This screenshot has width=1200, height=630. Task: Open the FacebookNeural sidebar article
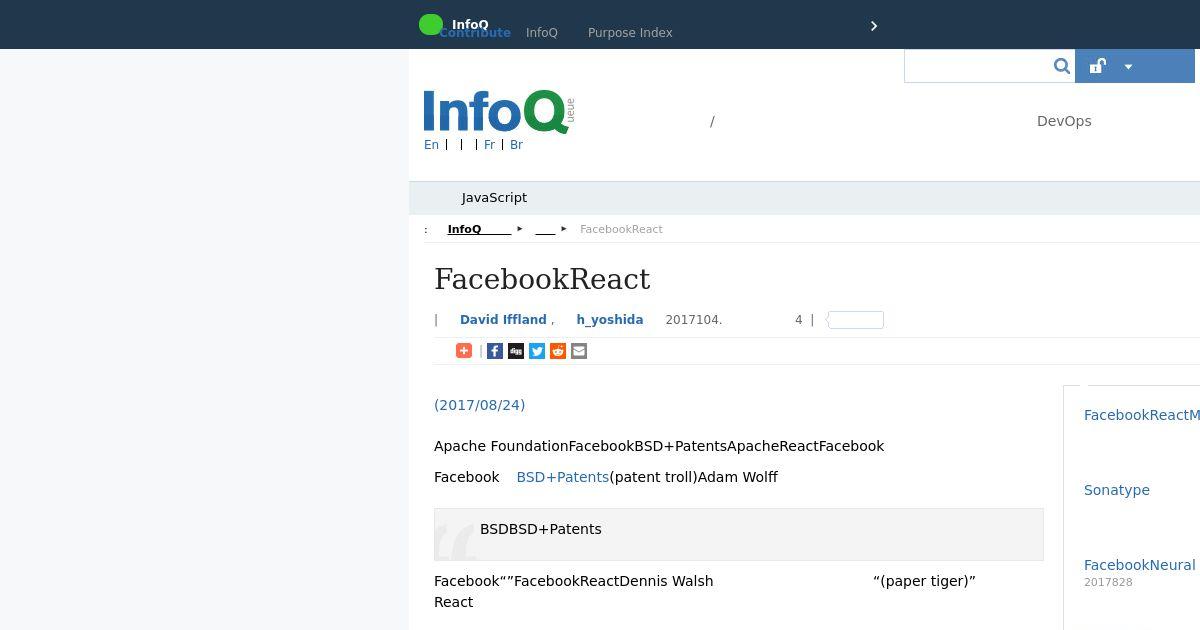[1140, 565]
